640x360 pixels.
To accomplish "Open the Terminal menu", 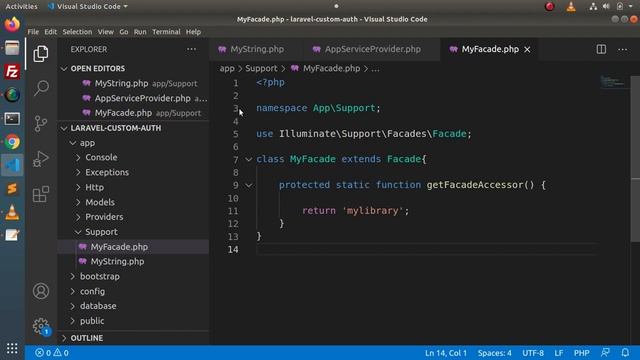I will [166, 32].
